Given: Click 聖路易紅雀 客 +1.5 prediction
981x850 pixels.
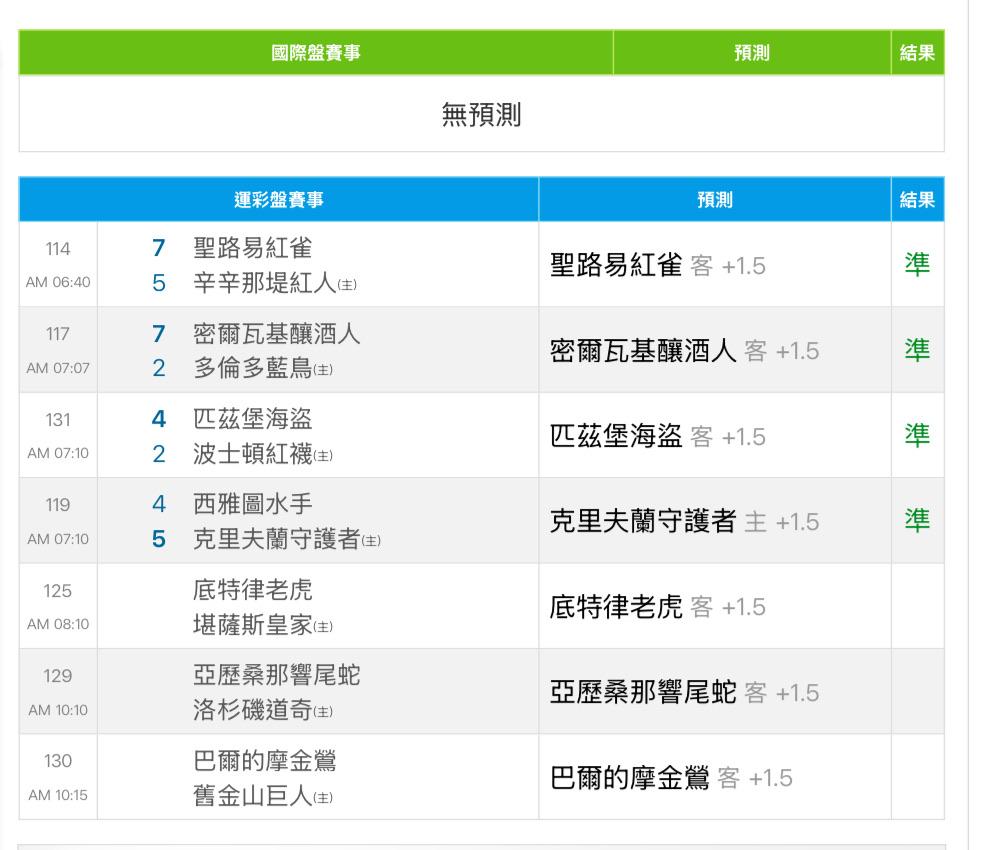Looking at the screenshot, I should tap(658, 265).
